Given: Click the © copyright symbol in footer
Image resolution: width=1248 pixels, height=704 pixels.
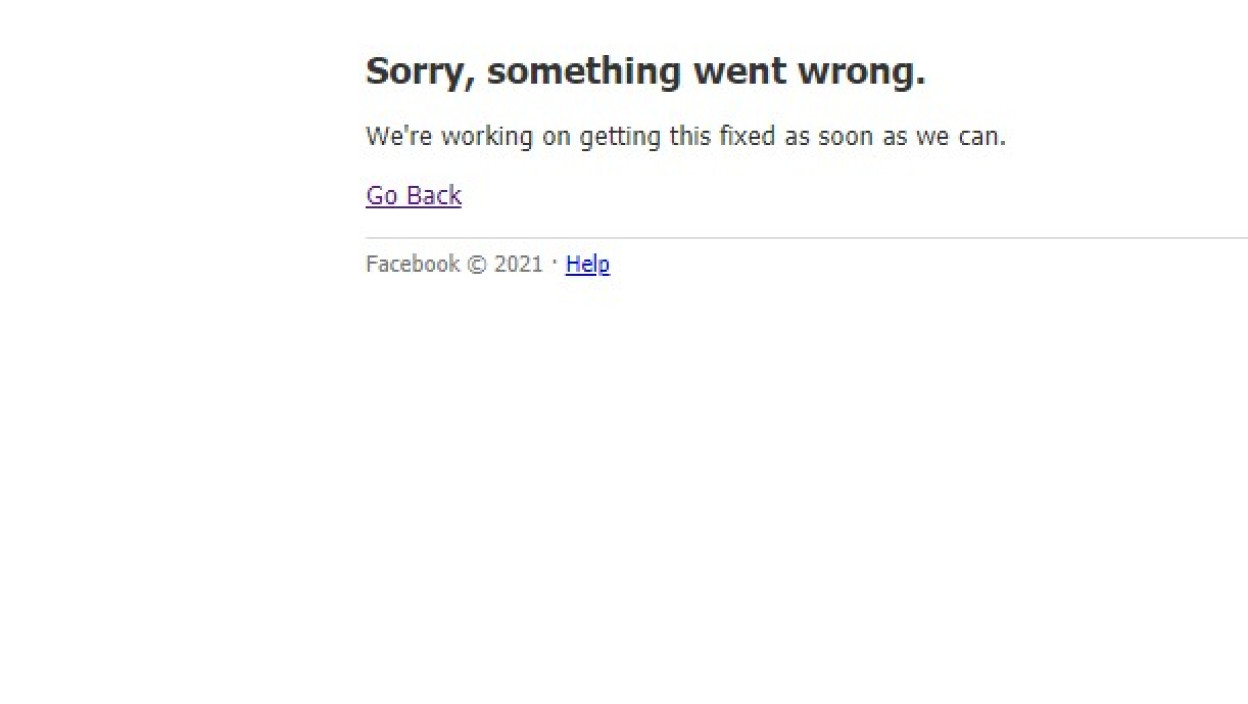Looking at the screenshot, I should (477, 265).
